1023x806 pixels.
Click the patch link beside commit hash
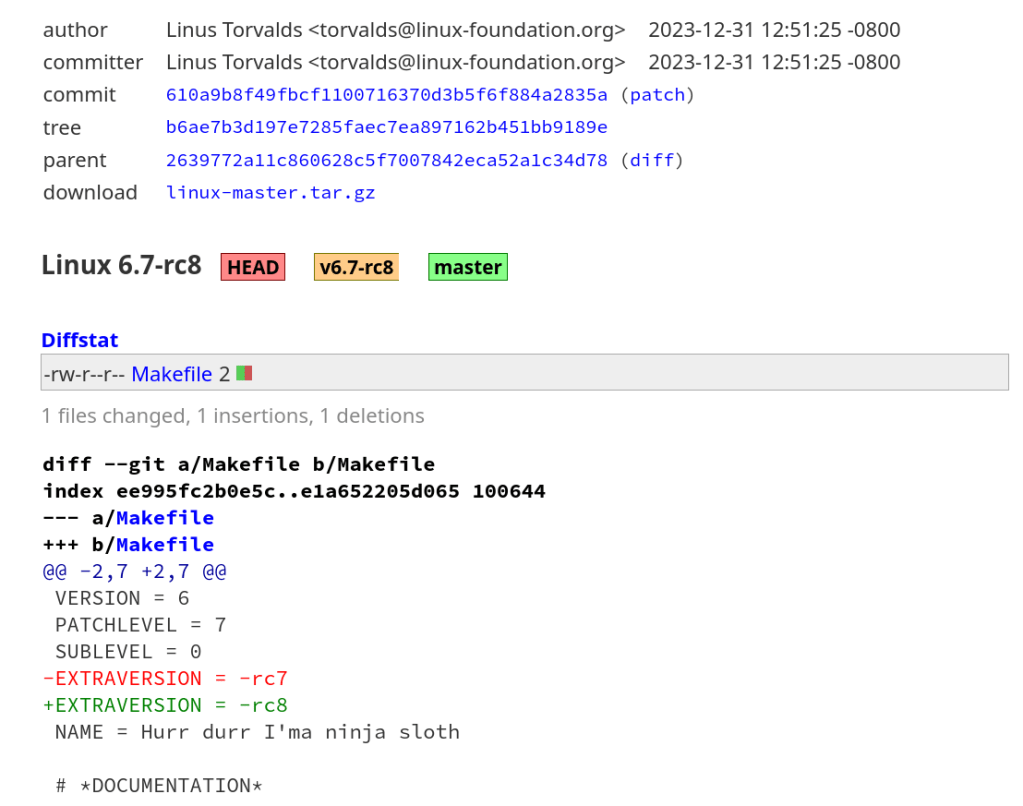657,95
